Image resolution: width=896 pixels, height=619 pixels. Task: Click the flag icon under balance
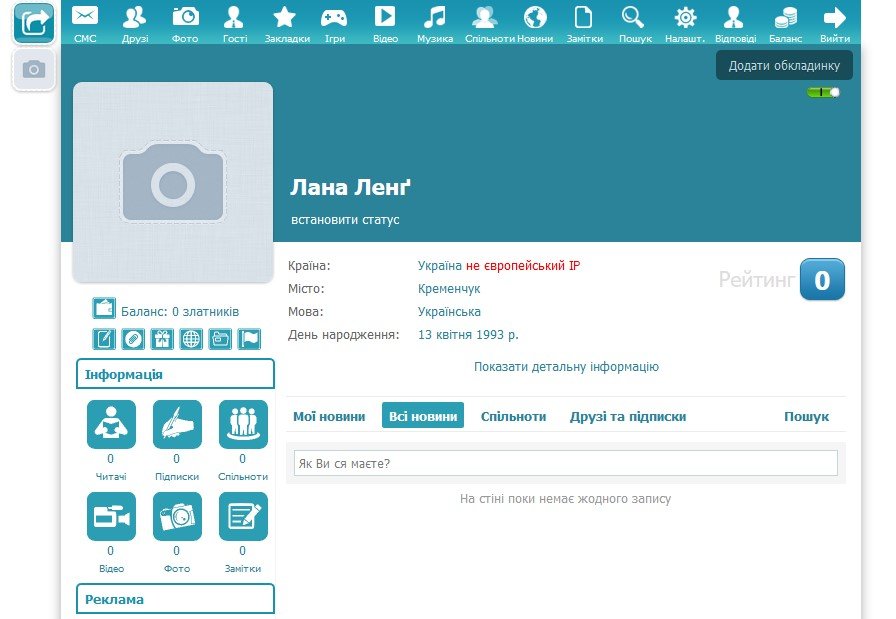click(249, 339)
